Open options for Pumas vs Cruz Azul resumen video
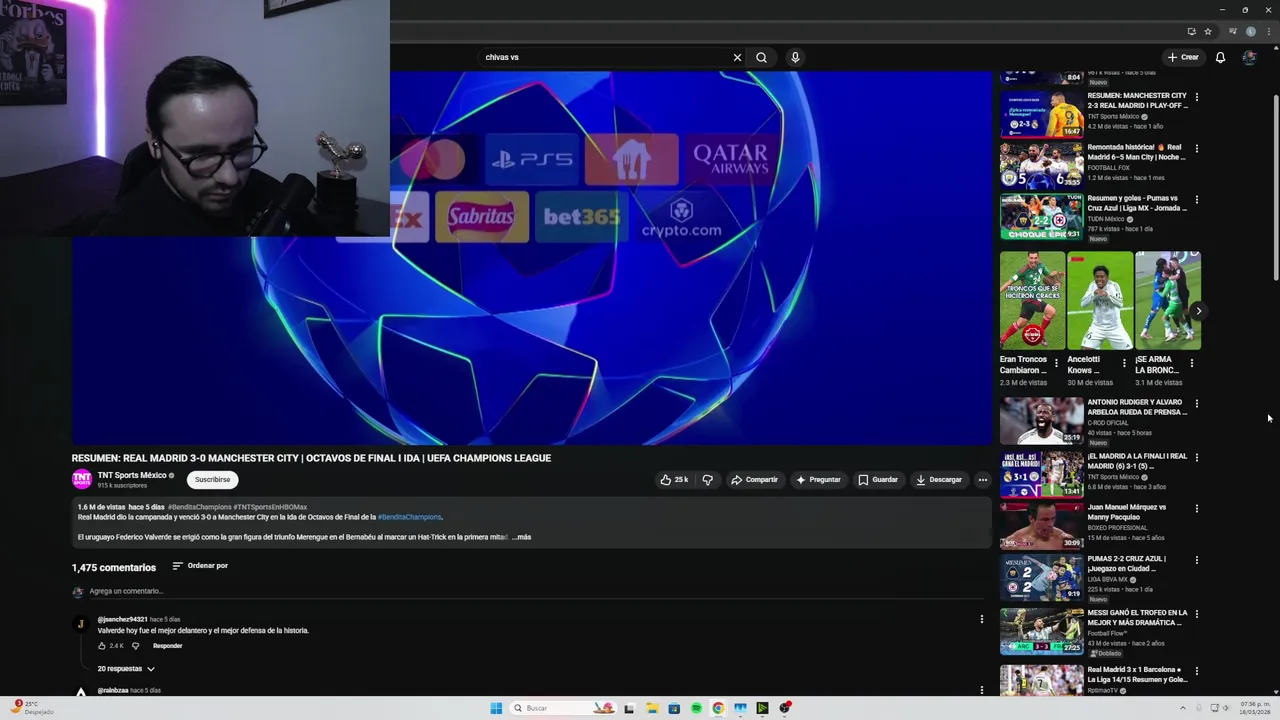The height and width of the screenshot is (720, 1280). tap(1196, 199)
